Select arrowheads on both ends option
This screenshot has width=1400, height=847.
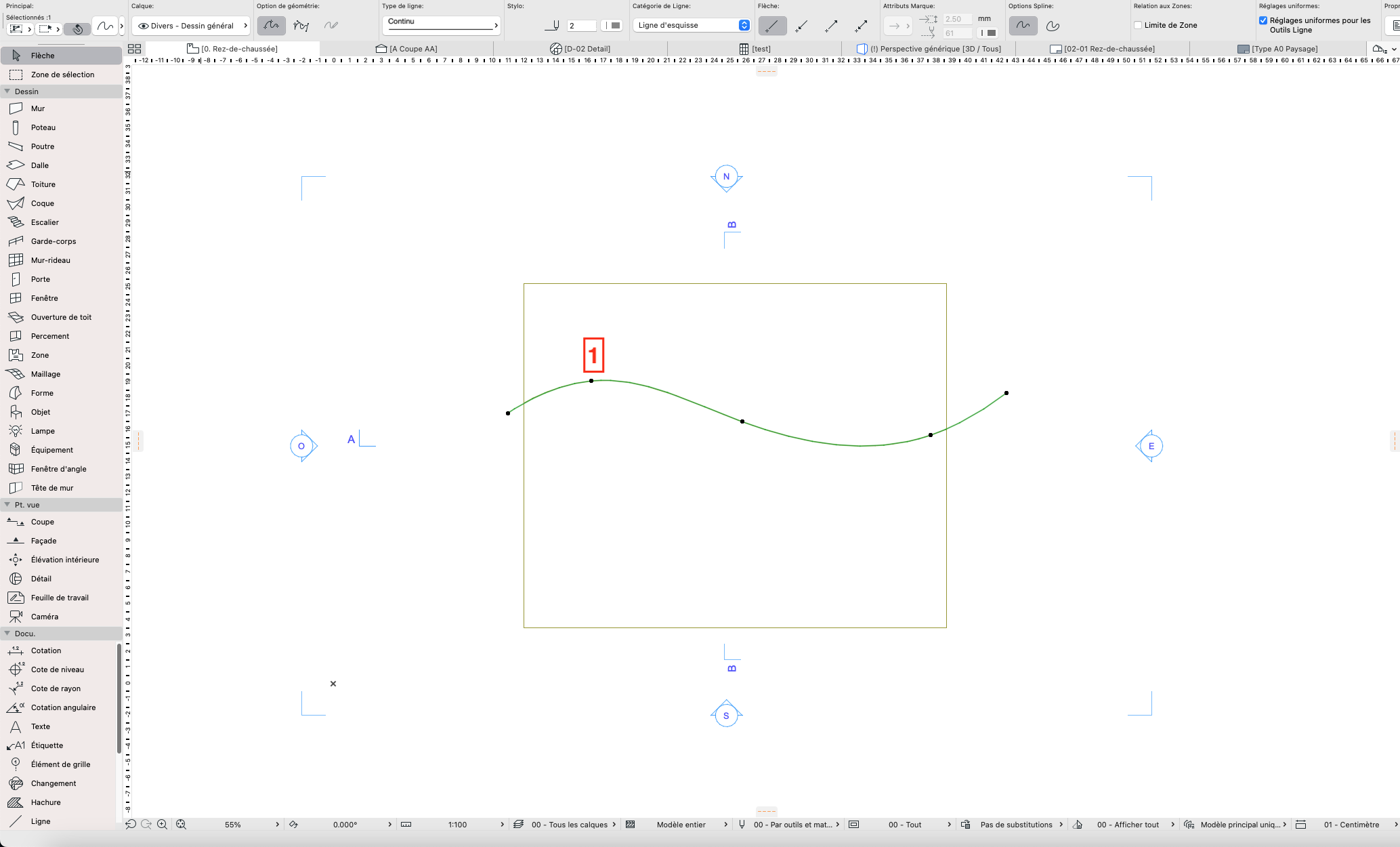pyautogui.click(x=862, y=26)
